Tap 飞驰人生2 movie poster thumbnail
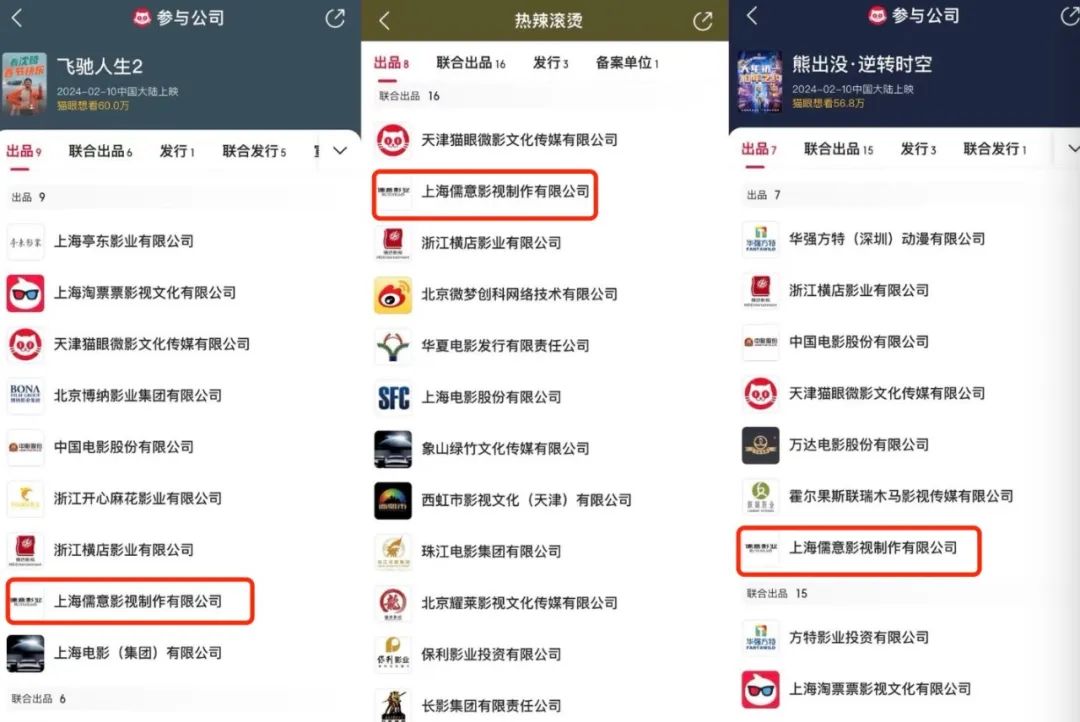Viewport: 1080px width, 722px height. 24,83
